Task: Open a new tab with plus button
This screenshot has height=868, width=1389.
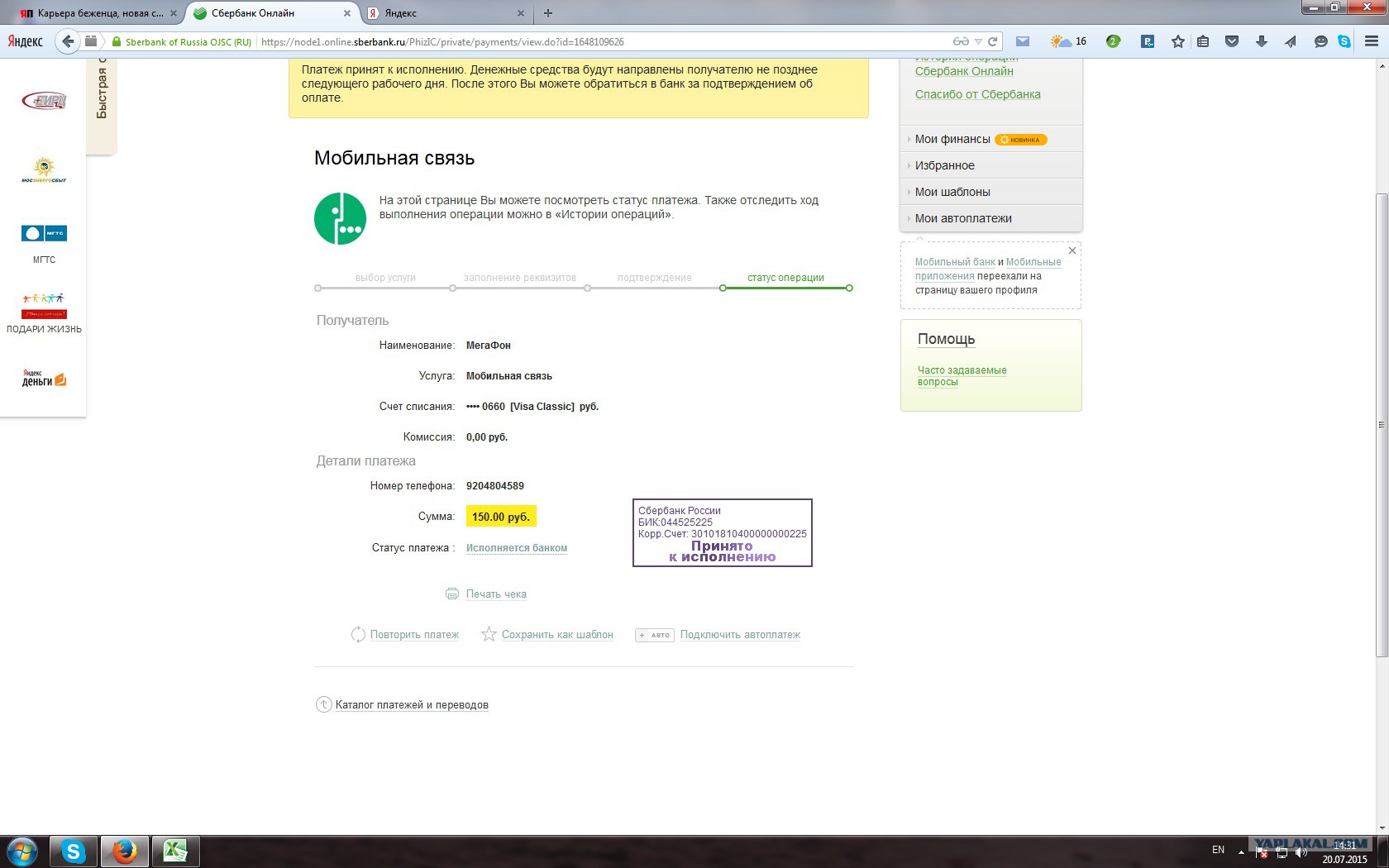Action: click(x=548, y=13)
